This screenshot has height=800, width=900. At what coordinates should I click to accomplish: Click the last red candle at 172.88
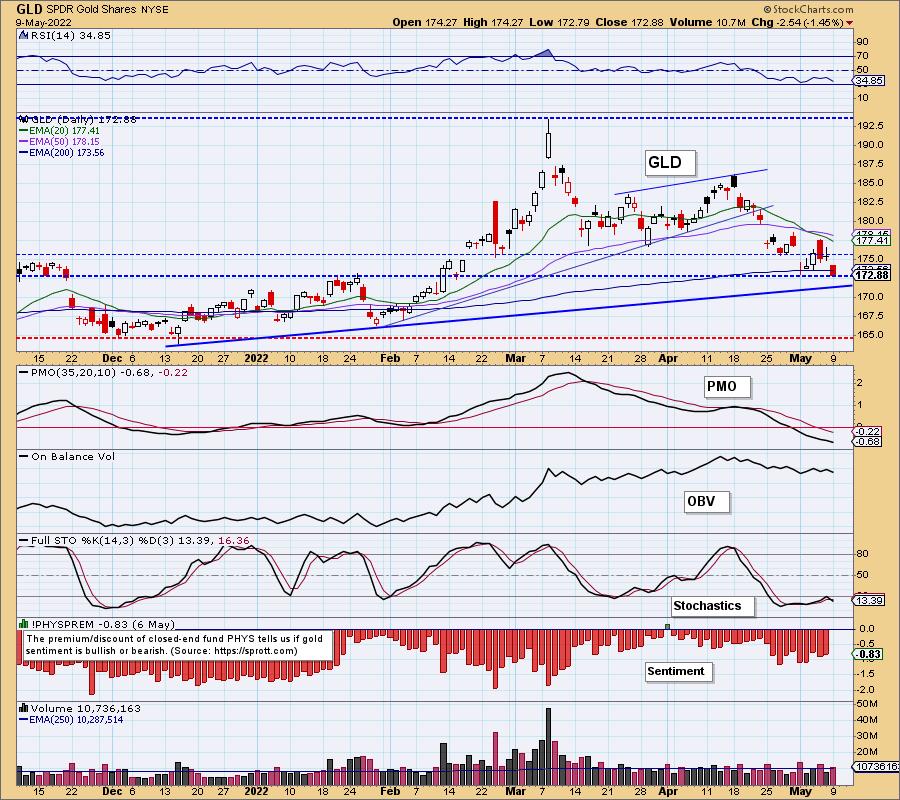[x=833, y=270]
